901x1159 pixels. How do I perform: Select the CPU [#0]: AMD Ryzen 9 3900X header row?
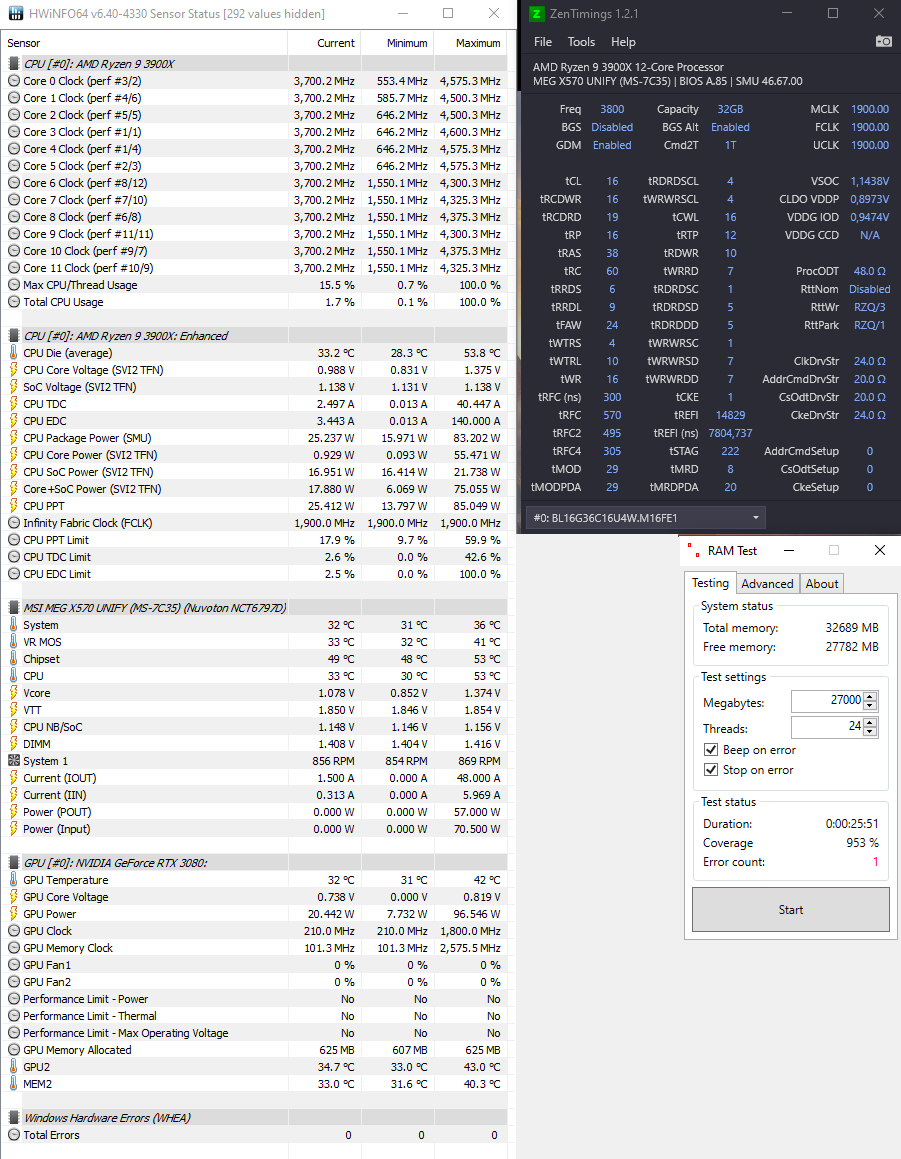[x=255, y=64]
